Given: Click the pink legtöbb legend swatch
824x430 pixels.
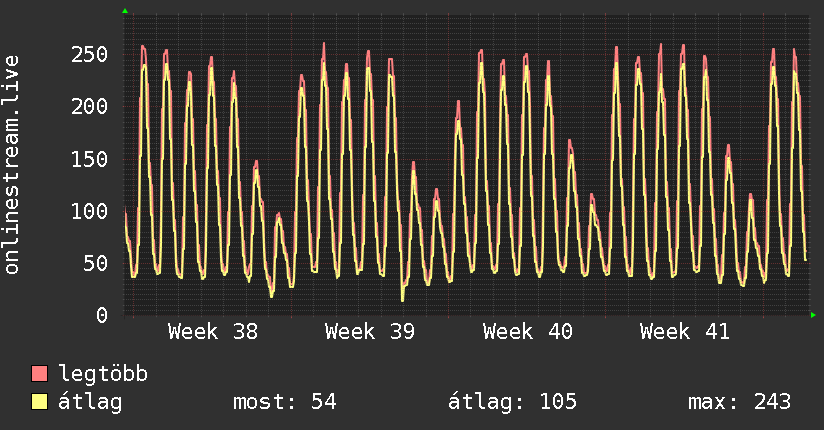Looking at the screenshot, I should click(39, 373).
